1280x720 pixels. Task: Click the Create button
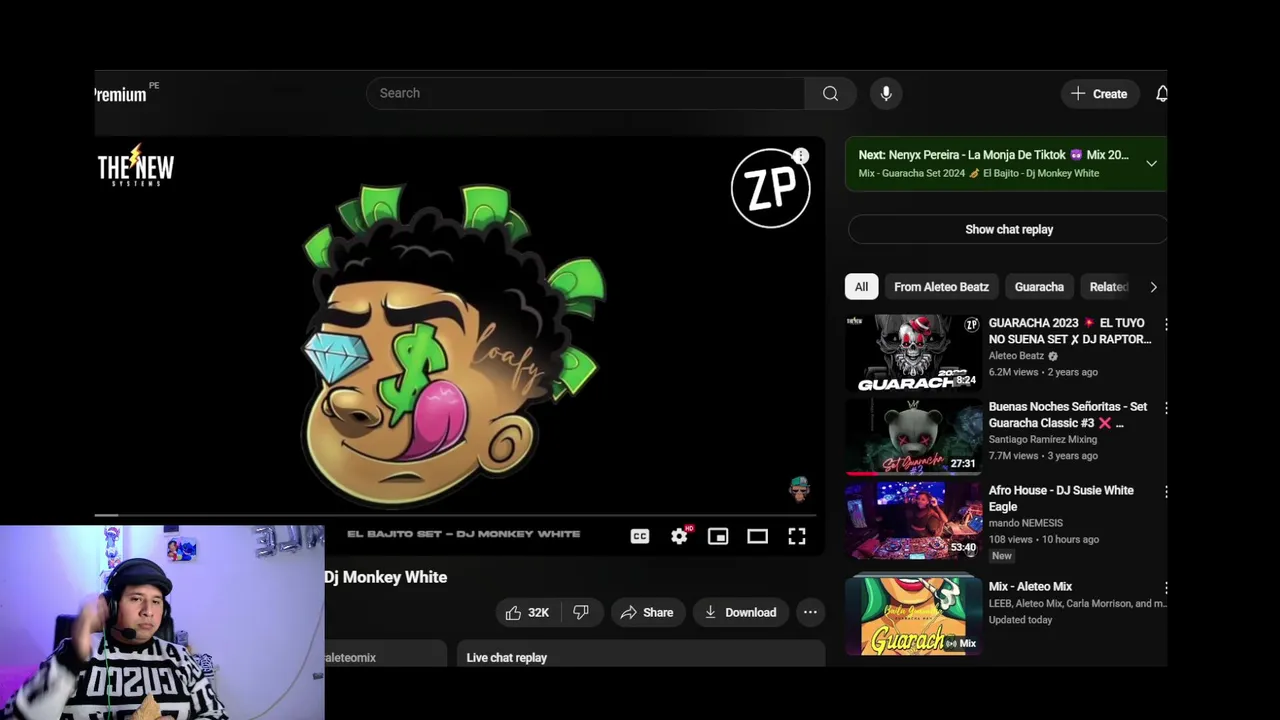click(1099, 93)
